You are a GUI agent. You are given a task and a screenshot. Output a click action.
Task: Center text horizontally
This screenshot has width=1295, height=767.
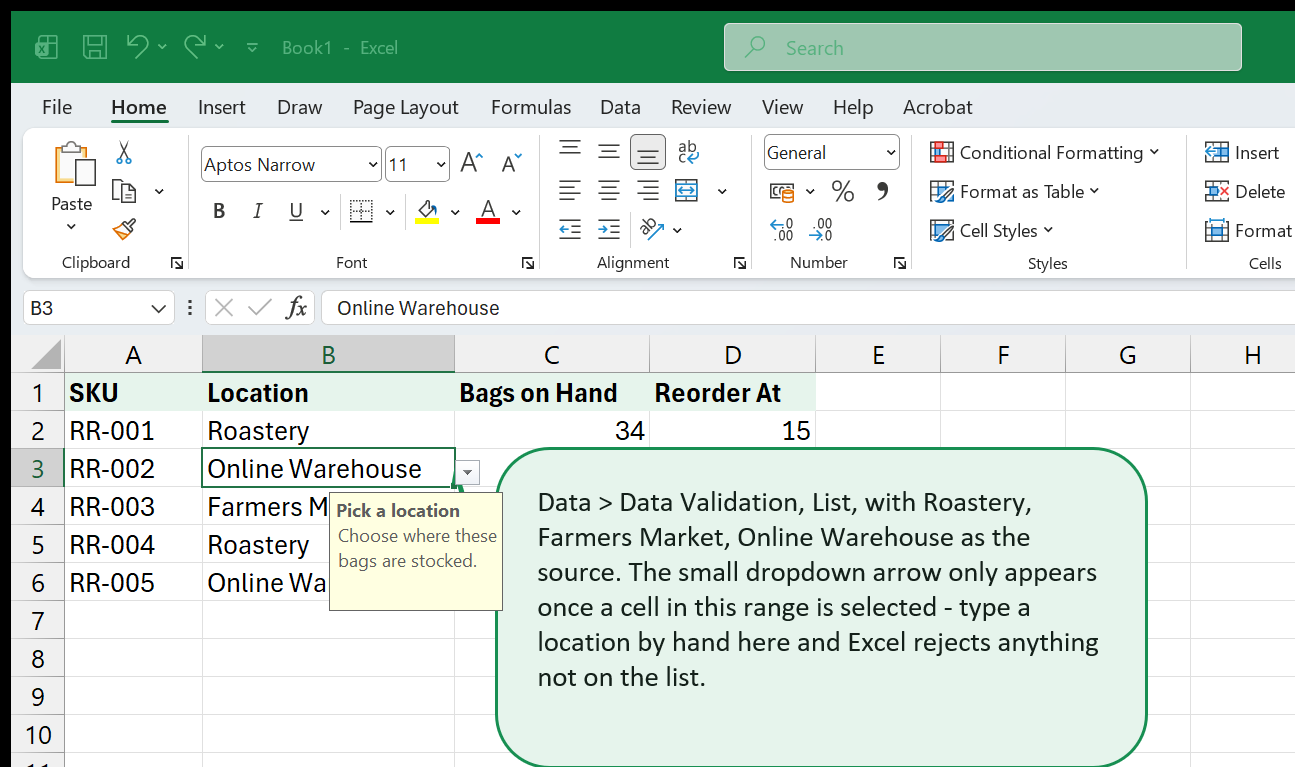point(609,190)
